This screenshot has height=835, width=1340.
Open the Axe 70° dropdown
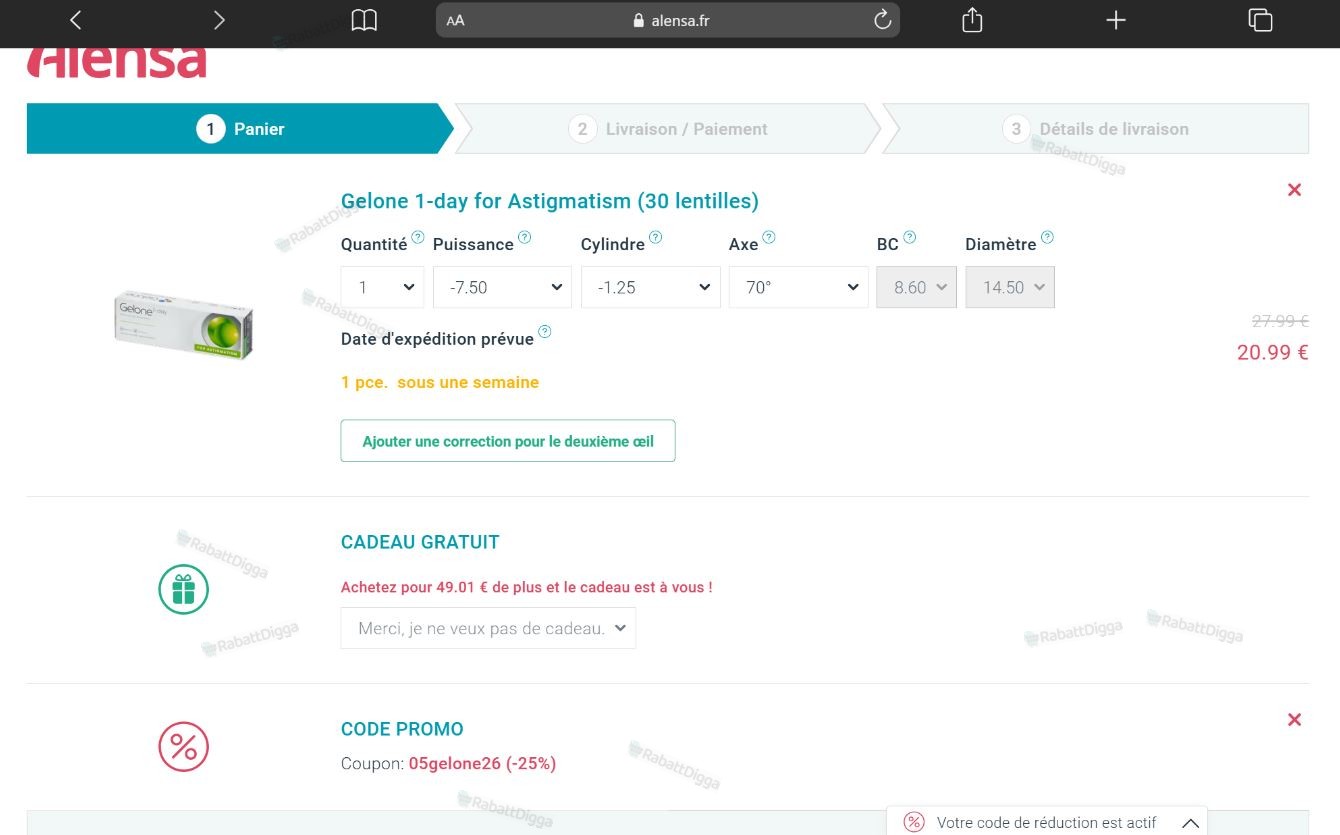(798, 287)
